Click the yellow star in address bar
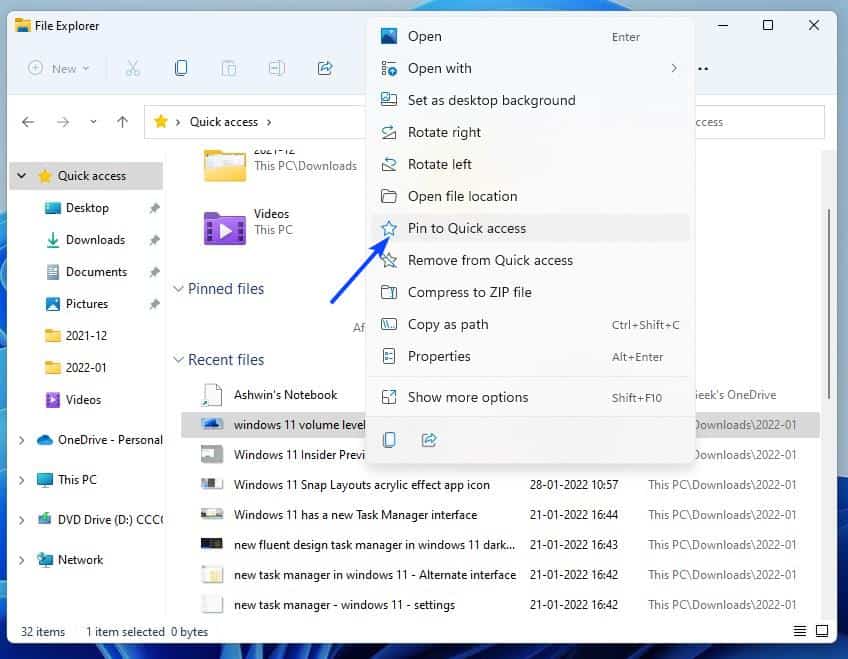 pos(161,122)
